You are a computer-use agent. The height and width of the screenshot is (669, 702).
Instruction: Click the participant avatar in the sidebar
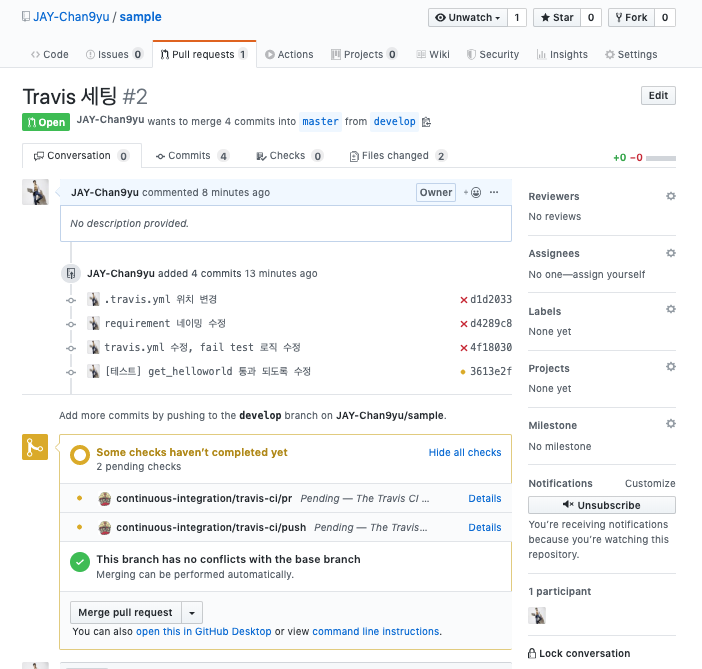click(x=537, y=616)
